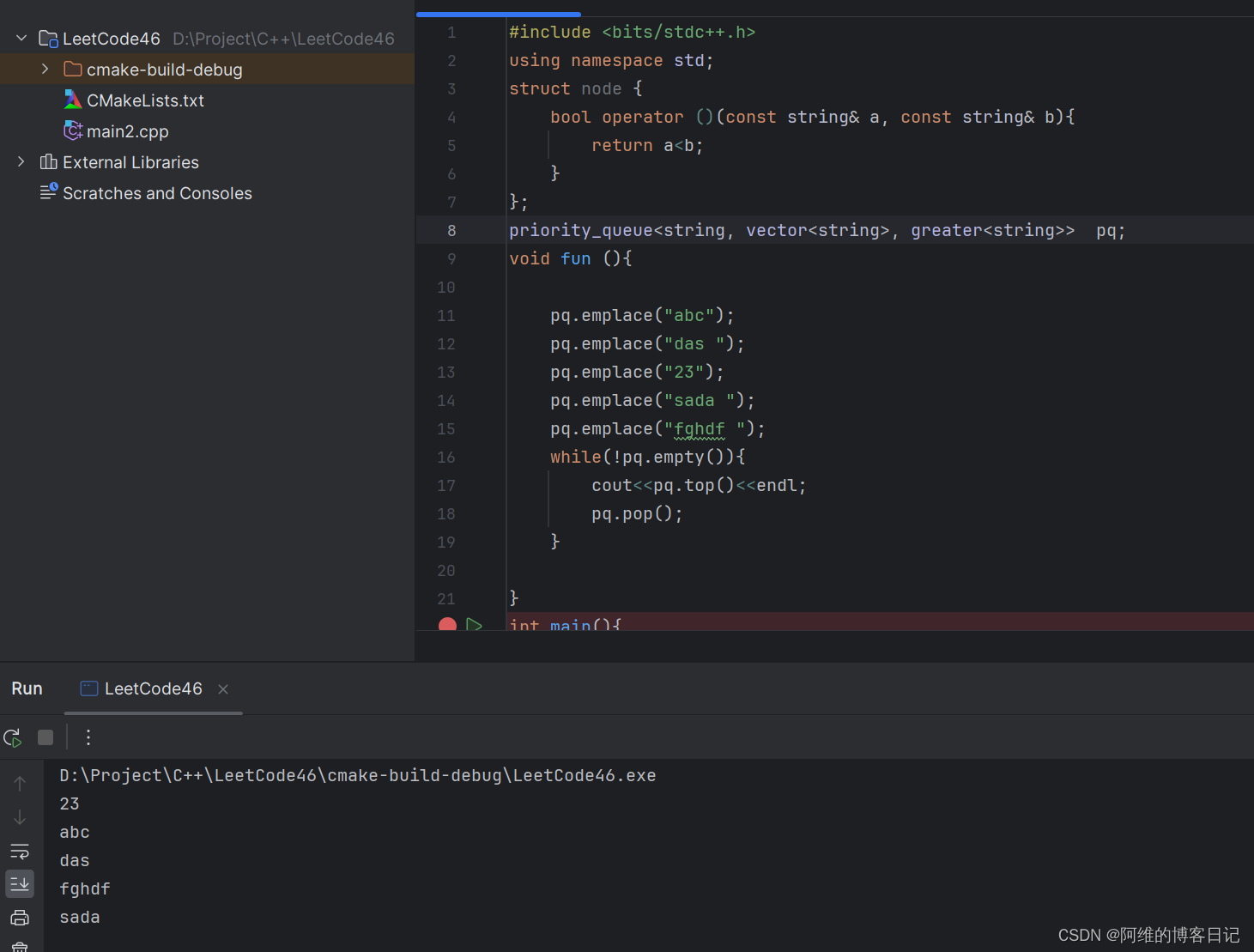1254x952 pixels.
Task: Click the Scratches and Consoles icon
Action: (x=49, y=191)
